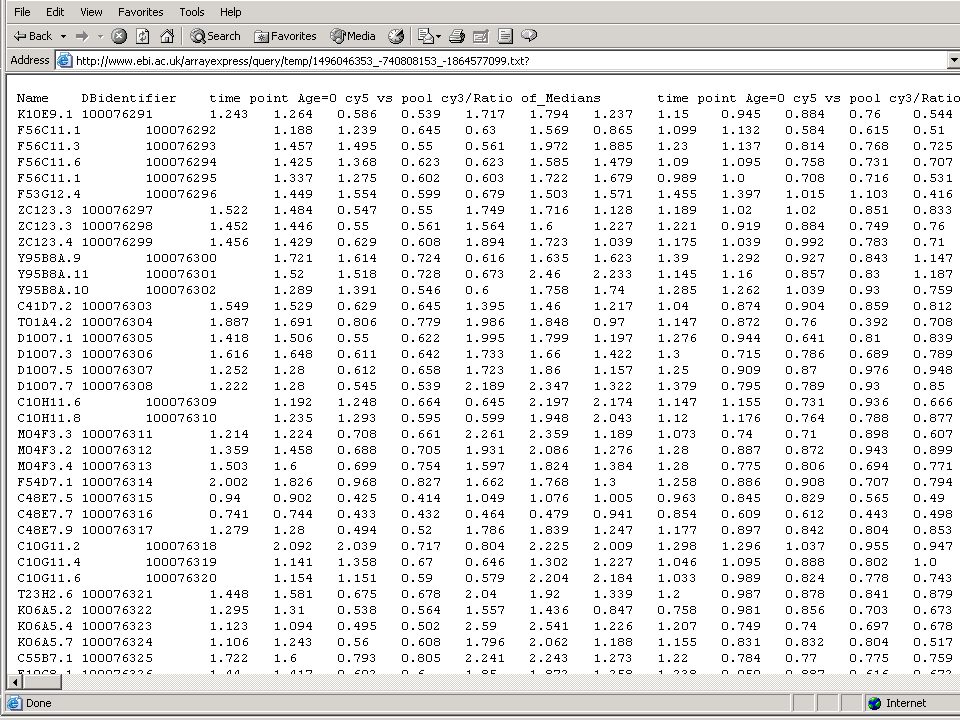
Task: Select gene name 'C10H11.8'
Action: pyautogui.click(x=49, y=418)
